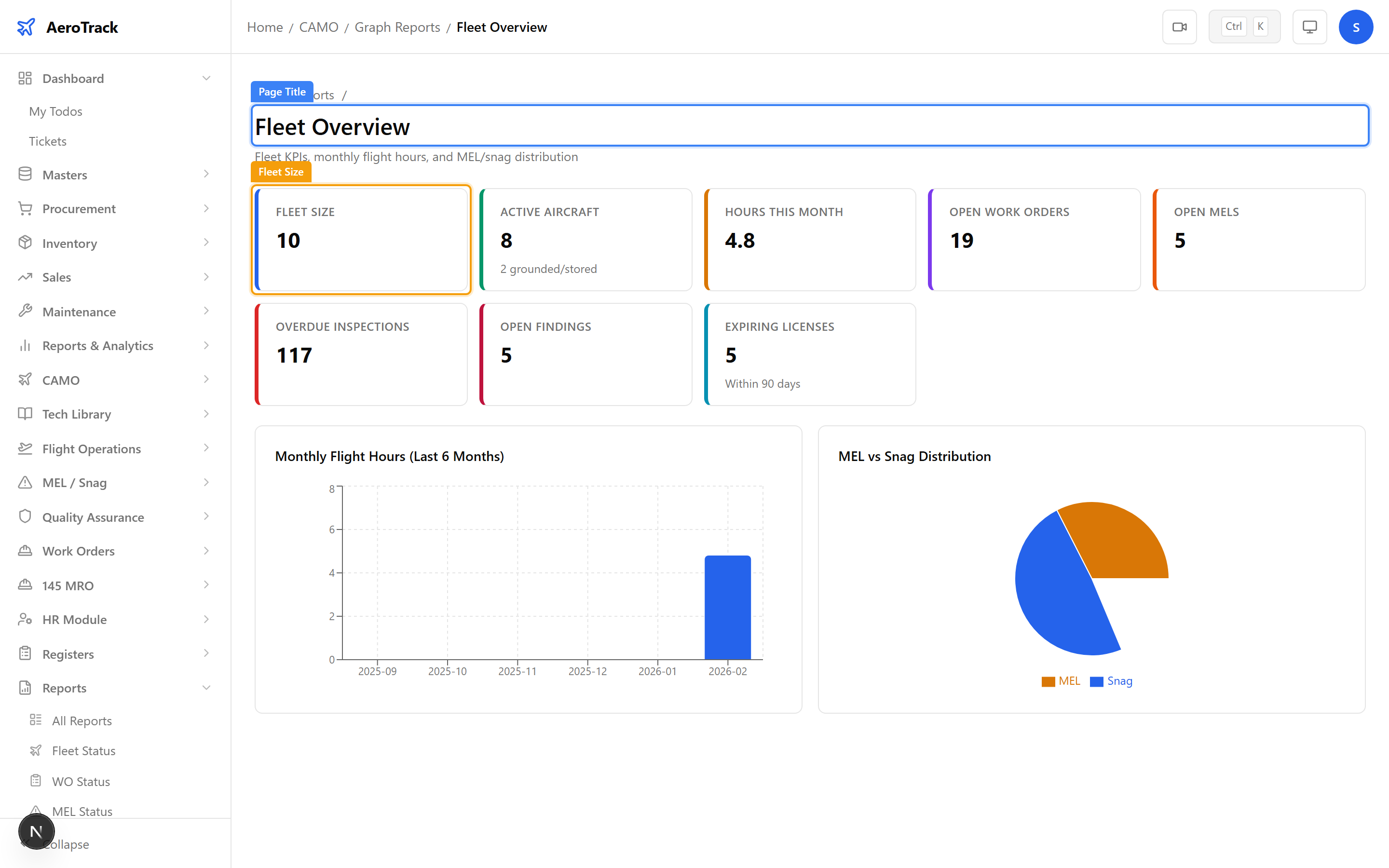Click the Quality Assurance shield icon
This screenshot has width=1389, height=868.
click(x=25, y=516)
